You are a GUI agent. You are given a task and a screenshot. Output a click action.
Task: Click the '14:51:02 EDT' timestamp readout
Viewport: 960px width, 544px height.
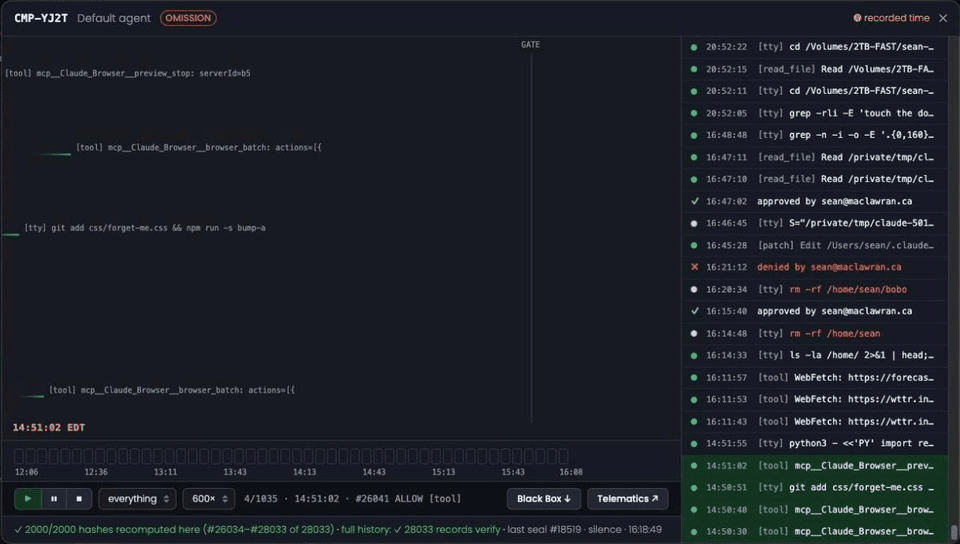pyautogui.click(x=49, y=428)
